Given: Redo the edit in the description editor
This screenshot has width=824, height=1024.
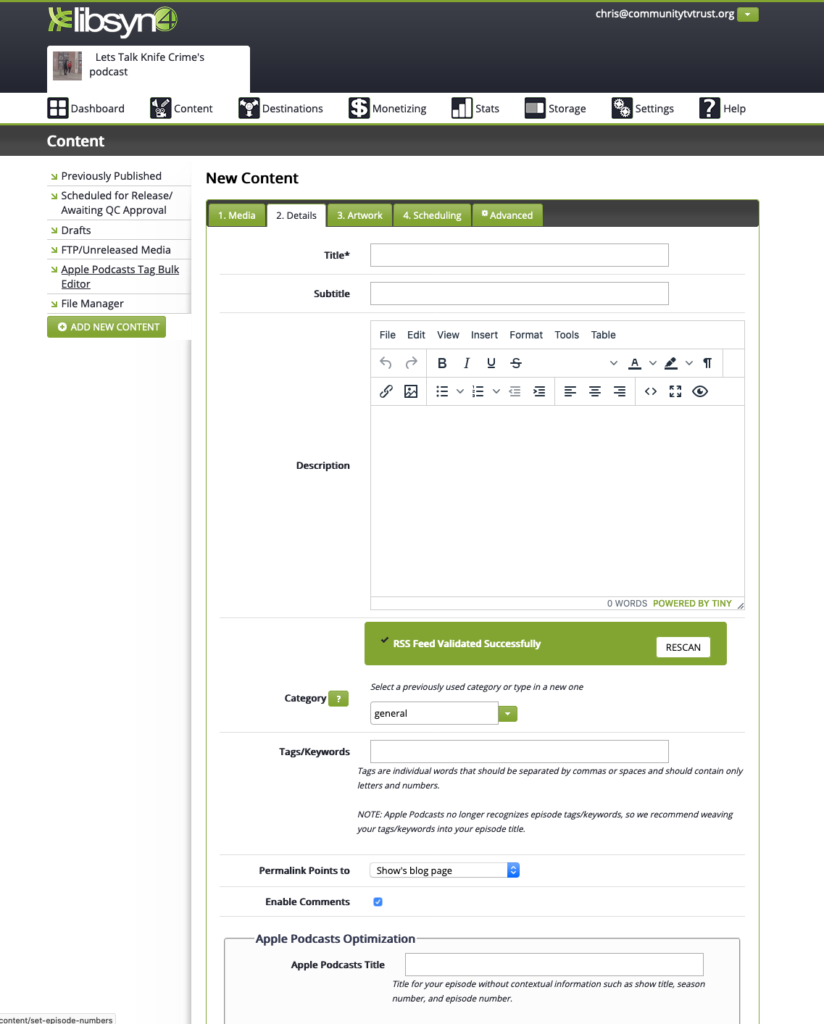Looking at the screenshot, I should tap(411, 363).
